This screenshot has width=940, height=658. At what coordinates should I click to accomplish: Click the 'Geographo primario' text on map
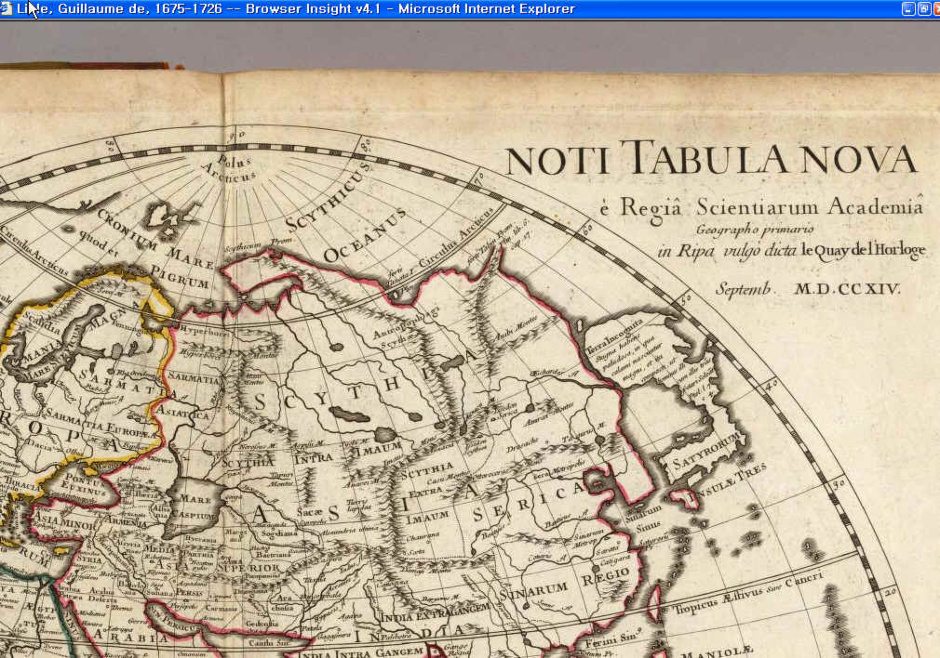[755, 229]
